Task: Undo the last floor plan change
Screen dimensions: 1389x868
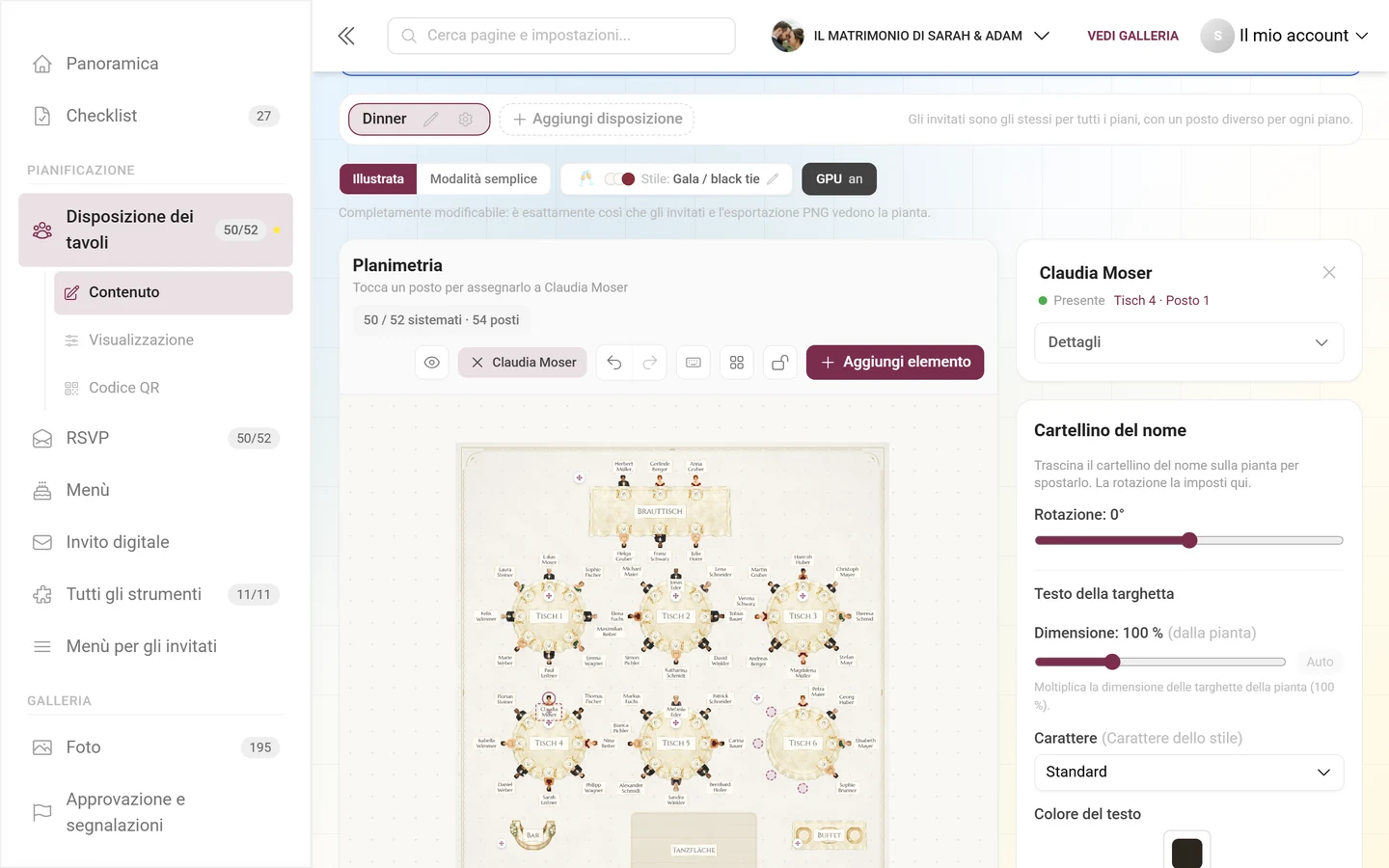Action: (614, 363)
